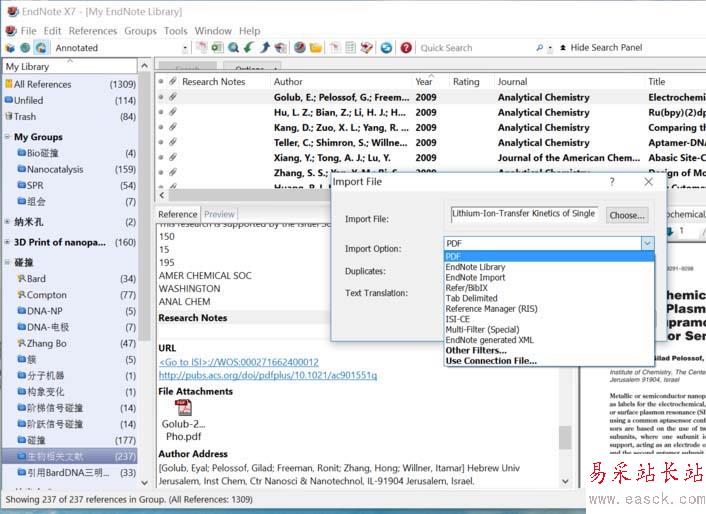Click attachment paperclip on Teller, C. row

[x=173, y=142]
